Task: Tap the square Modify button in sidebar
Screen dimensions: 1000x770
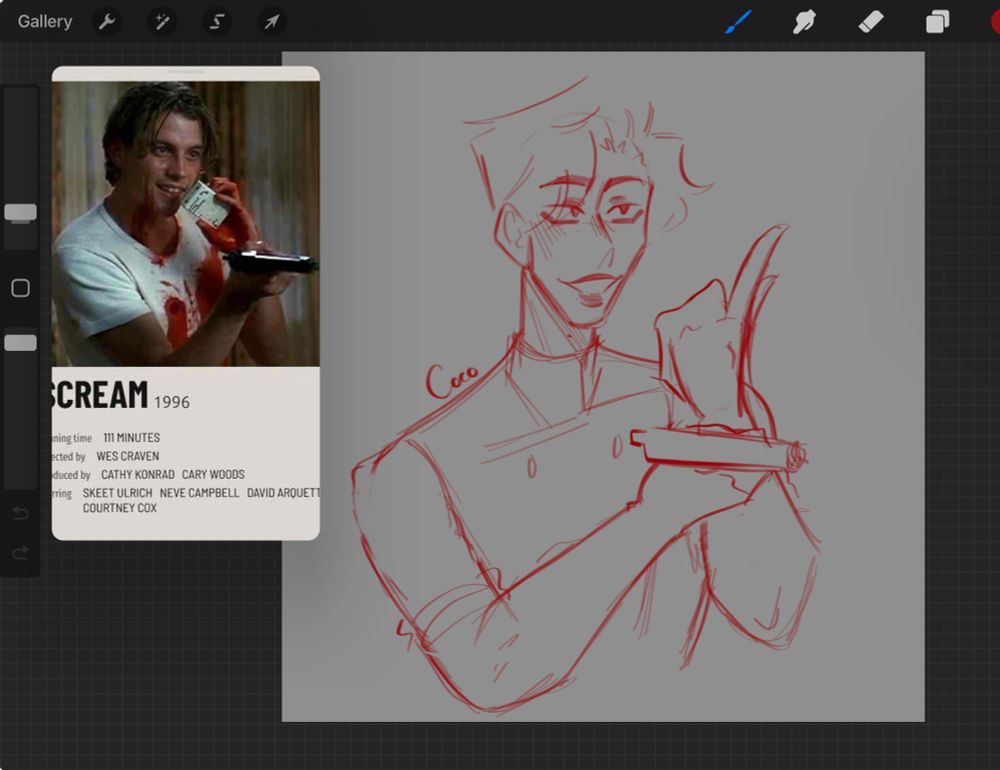Action: point(20,288)
